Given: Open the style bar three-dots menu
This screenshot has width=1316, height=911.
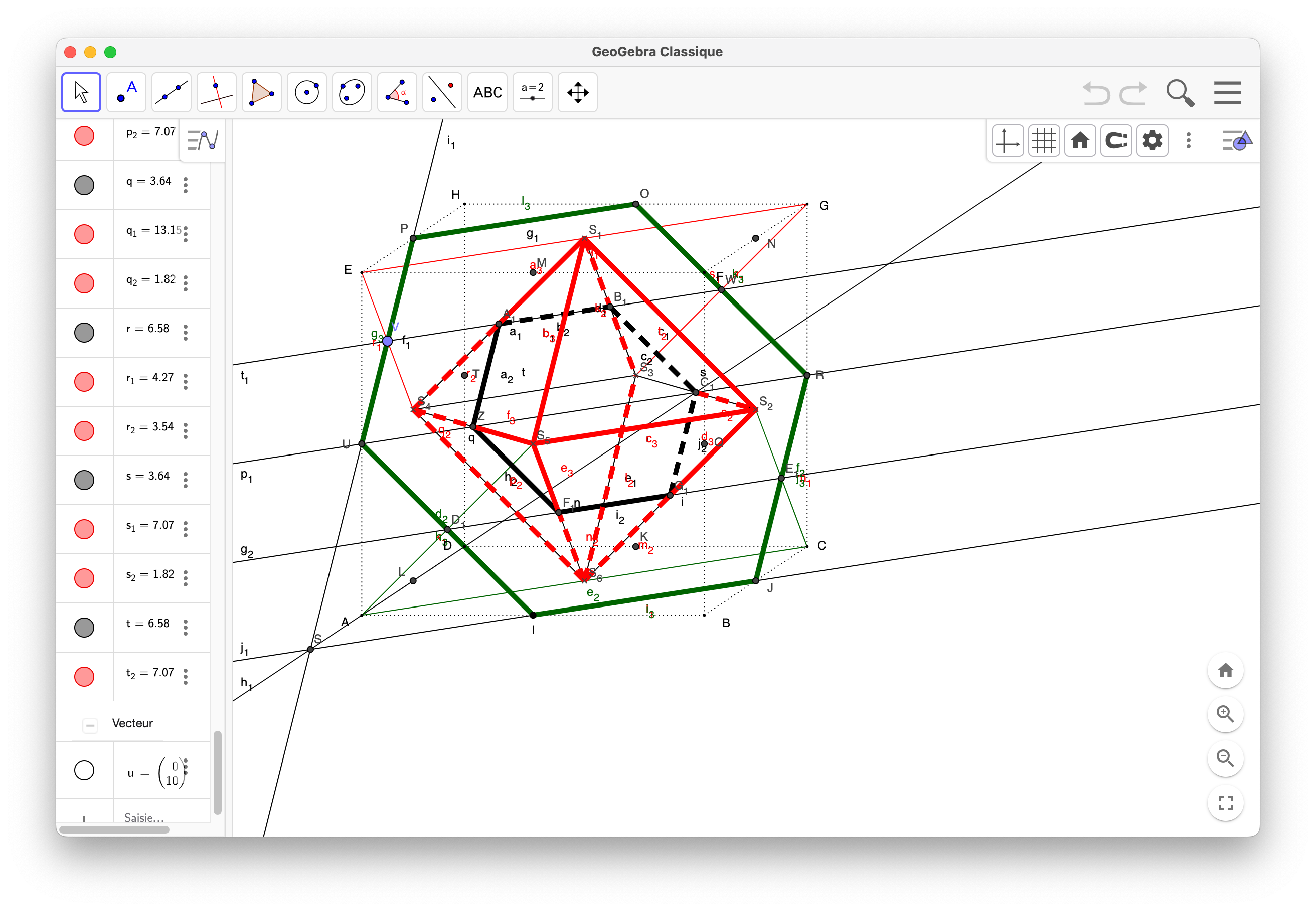Looking at the screenshot, I should (x=1188, y=140).
